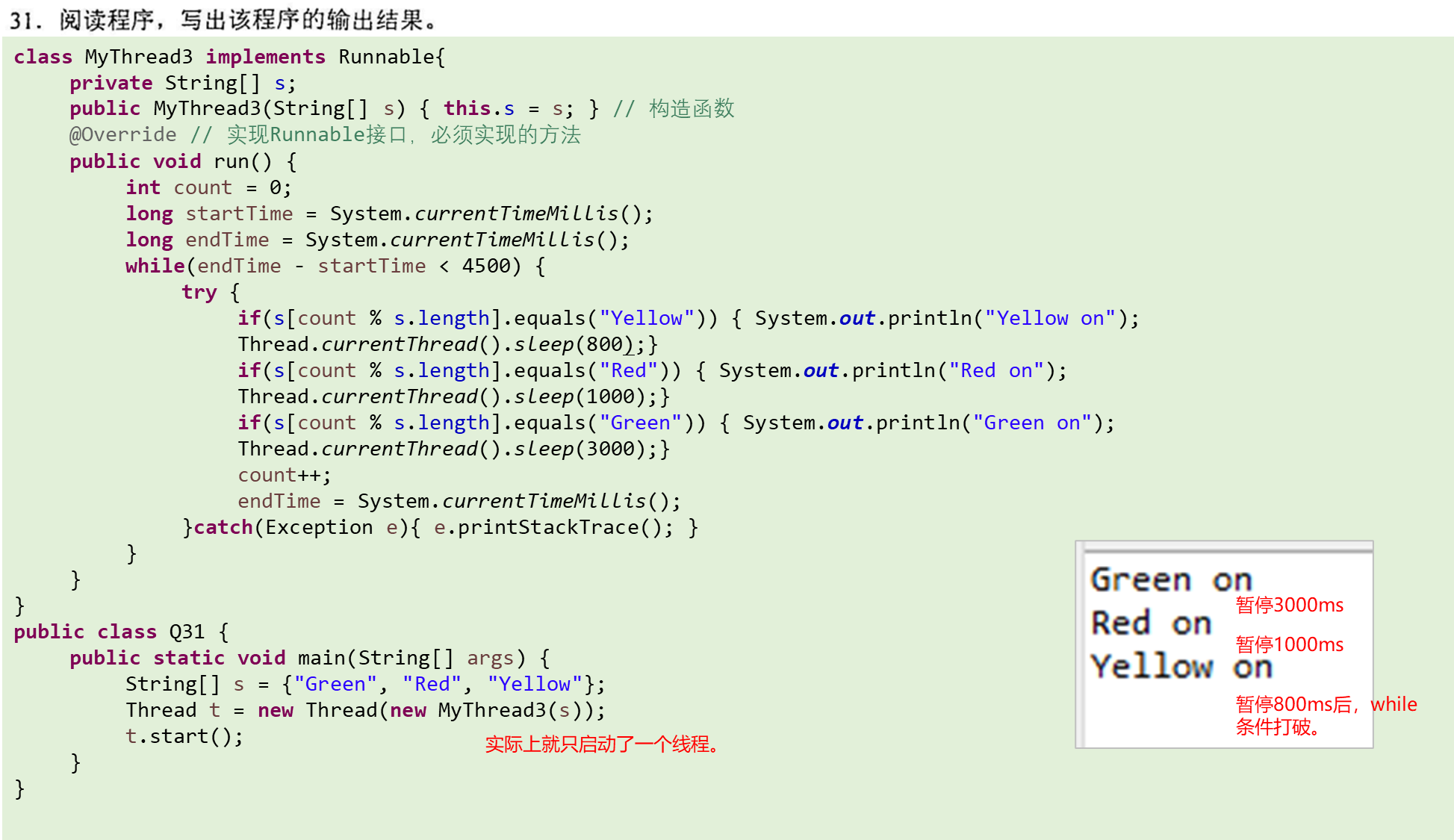Click the red '暂停3000ms' annotation
This screenshot has width=1454, height=840.
(x=1289, y=605)
